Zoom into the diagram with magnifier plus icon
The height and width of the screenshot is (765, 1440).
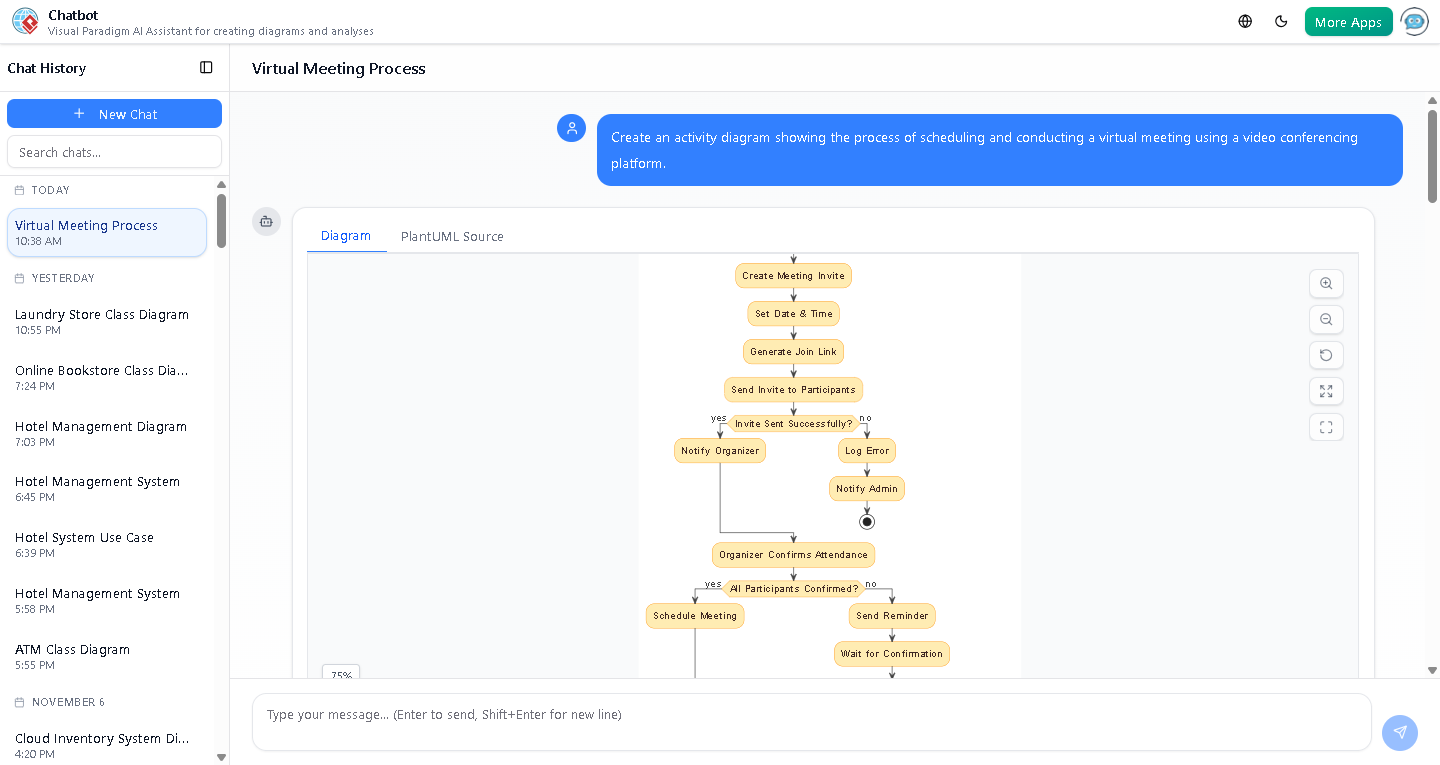tap(1326, 283)
